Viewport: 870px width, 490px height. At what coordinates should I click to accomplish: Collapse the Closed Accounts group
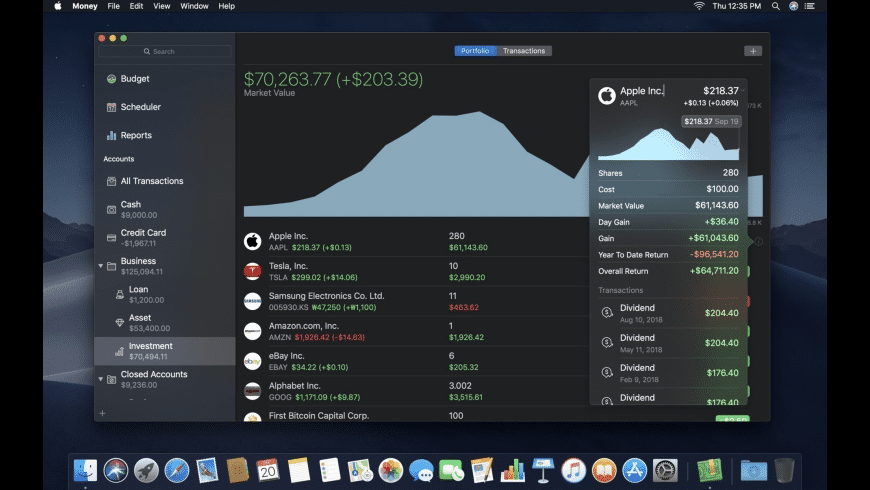(100, 380)
